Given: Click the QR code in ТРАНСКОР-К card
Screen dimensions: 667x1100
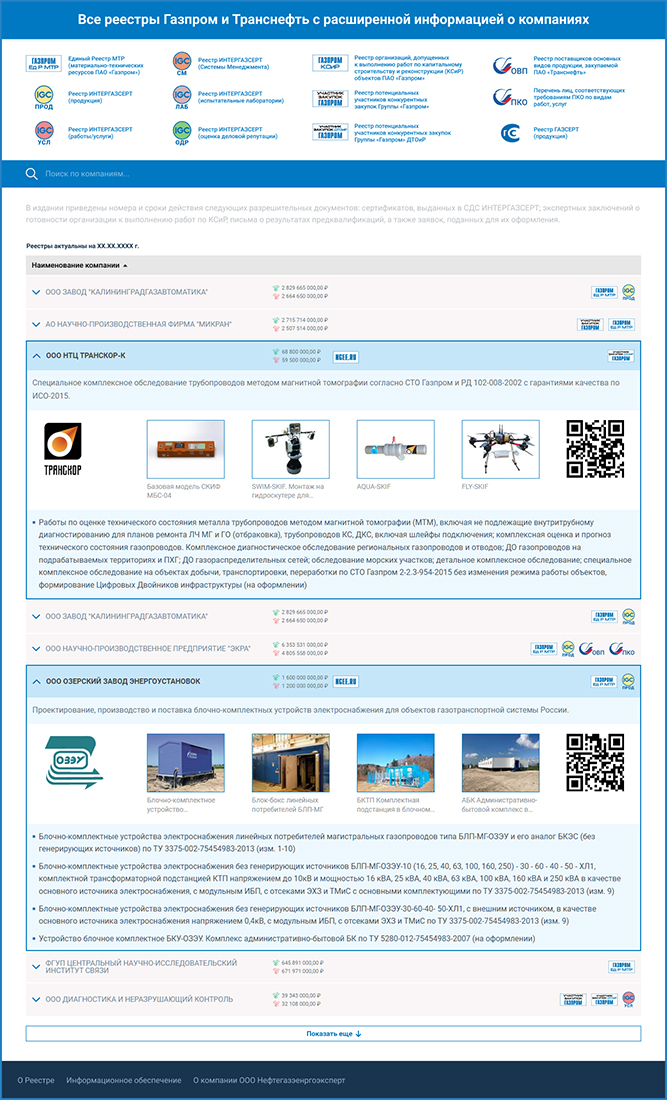Looking at the screenshot, I should pos(595,449).
